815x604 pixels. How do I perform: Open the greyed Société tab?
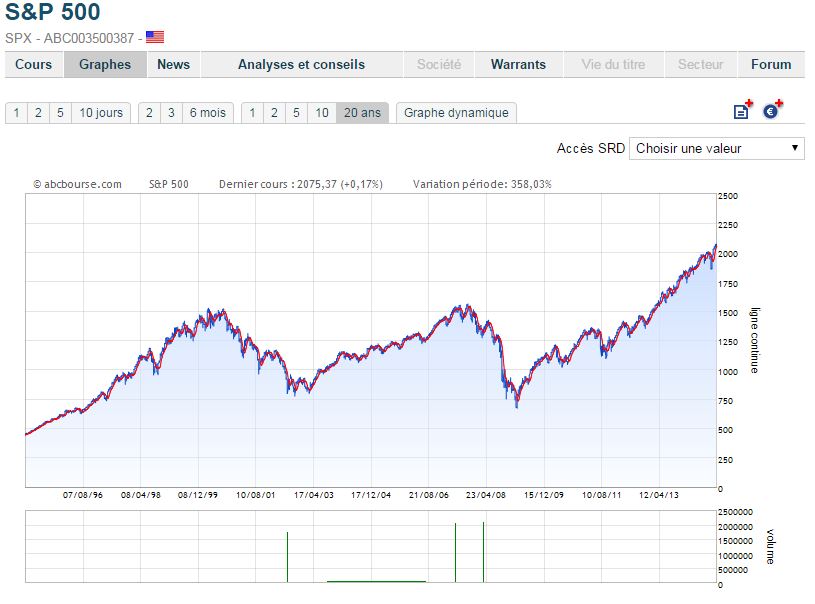pyautogui.click(x=439, y=64)
